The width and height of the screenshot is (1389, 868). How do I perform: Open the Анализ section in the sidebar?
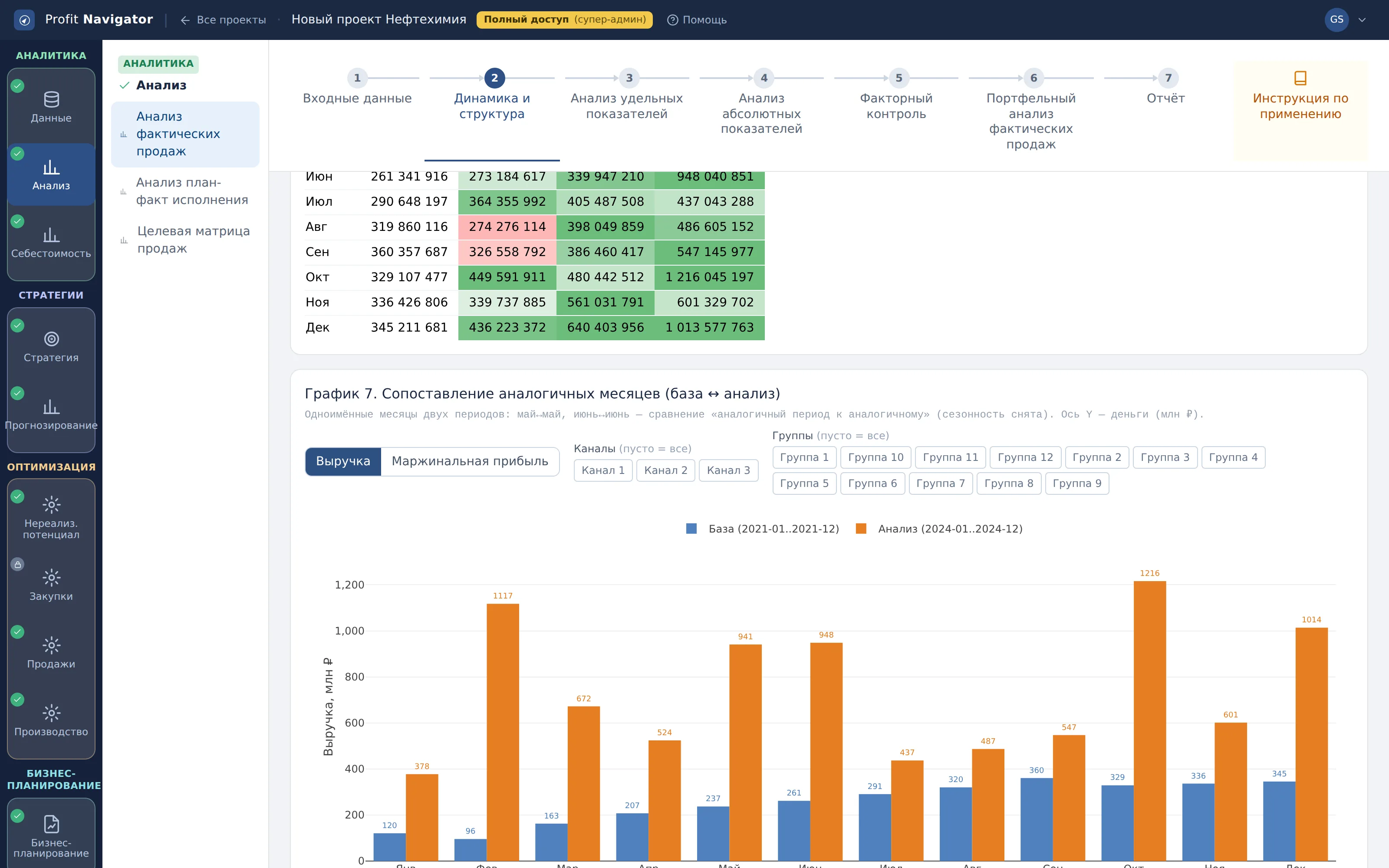(51, 174)
